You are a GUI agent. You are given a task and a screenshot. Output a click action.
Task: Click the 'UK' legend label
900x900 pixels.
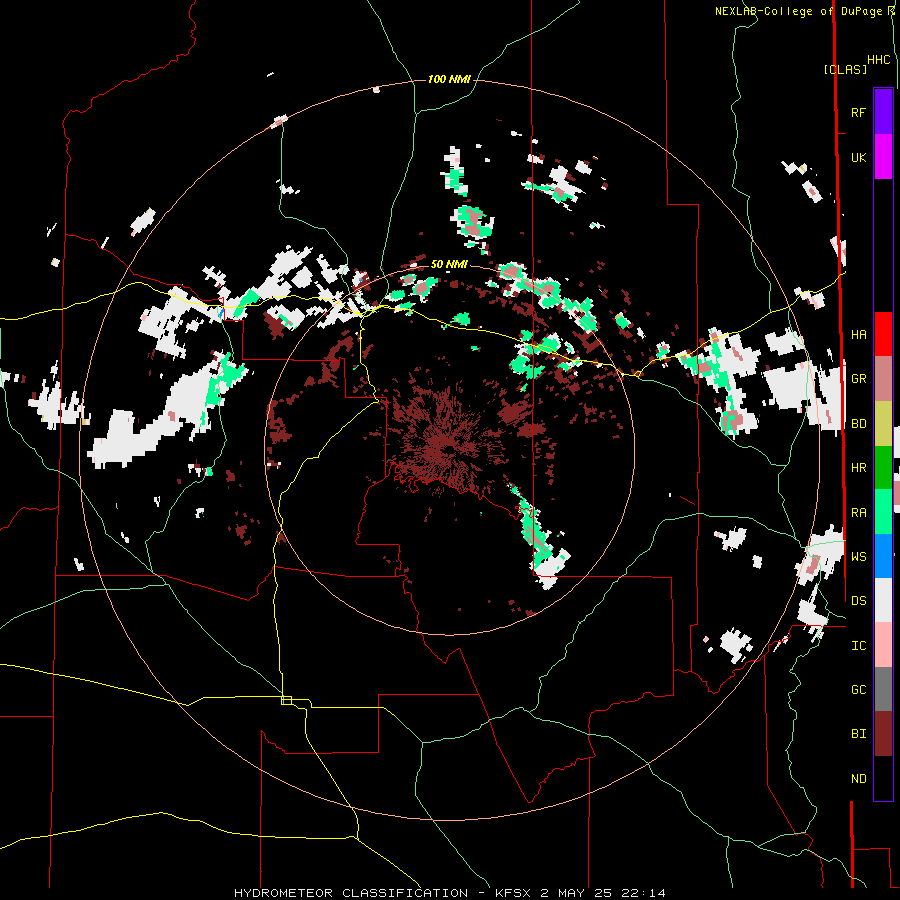click(x=858, y=157)
